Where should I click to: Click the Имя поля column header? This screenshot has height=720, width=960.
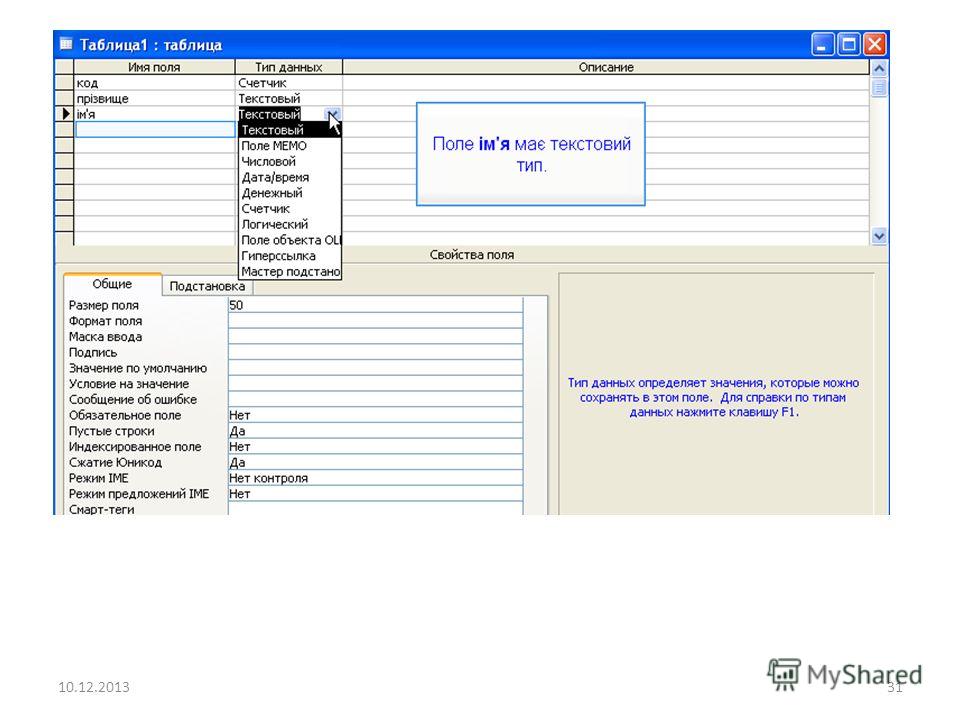[x=154, y=67]
